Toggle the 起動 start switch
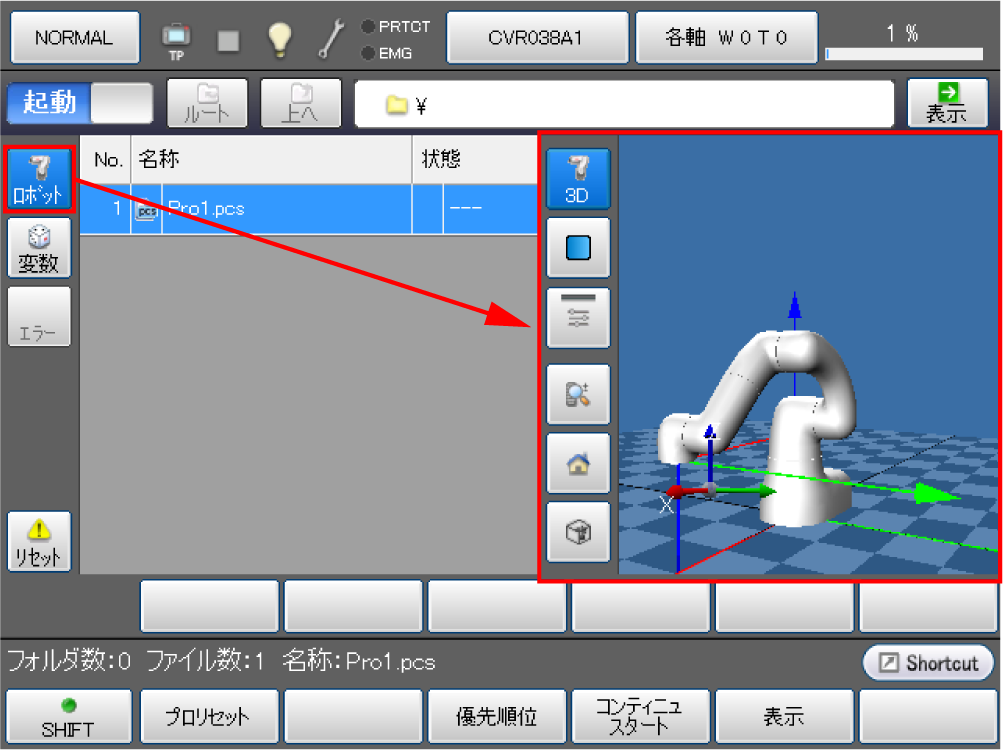The width and height of the screenshot is (1003, 750). pyautogui.click(x=80, y=103)
